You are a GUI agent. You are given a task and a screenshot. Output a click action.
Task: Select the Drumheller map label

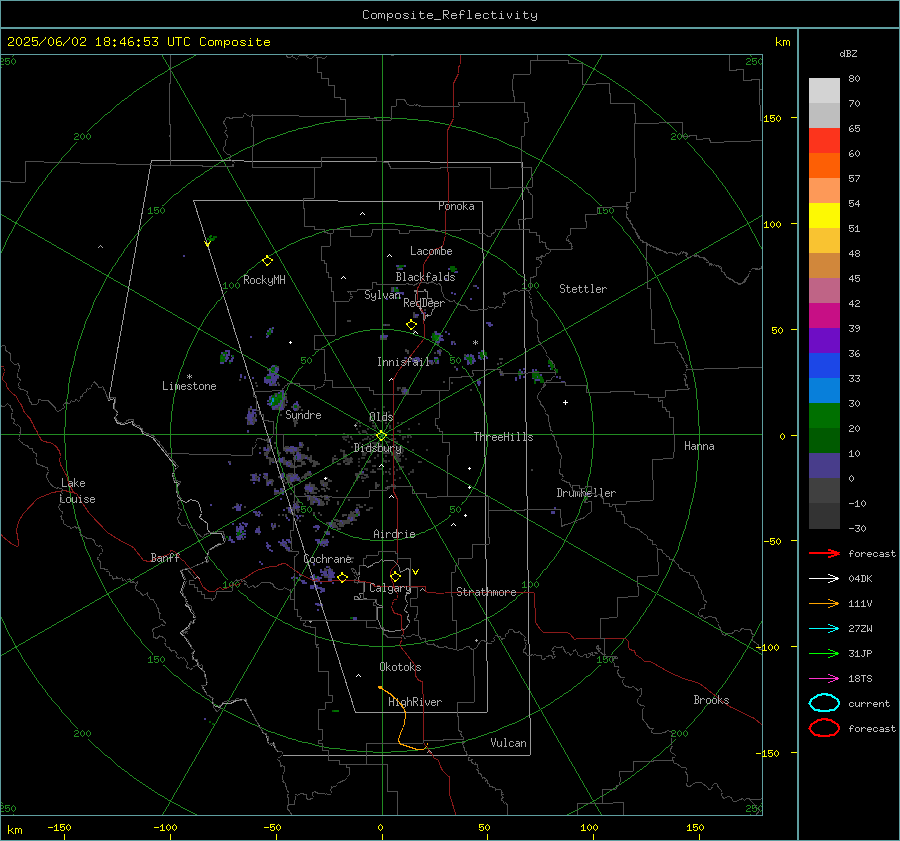coord(586,493)
